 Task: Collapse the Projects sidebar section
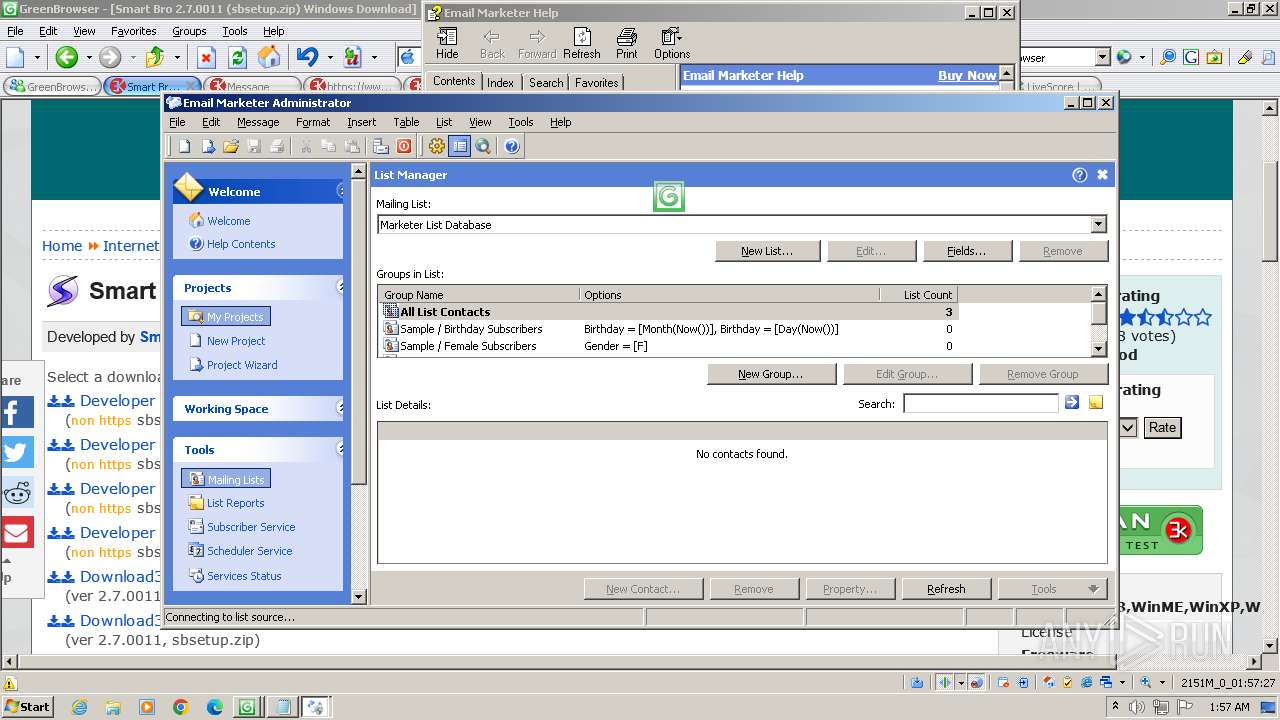tap(340, 288)
